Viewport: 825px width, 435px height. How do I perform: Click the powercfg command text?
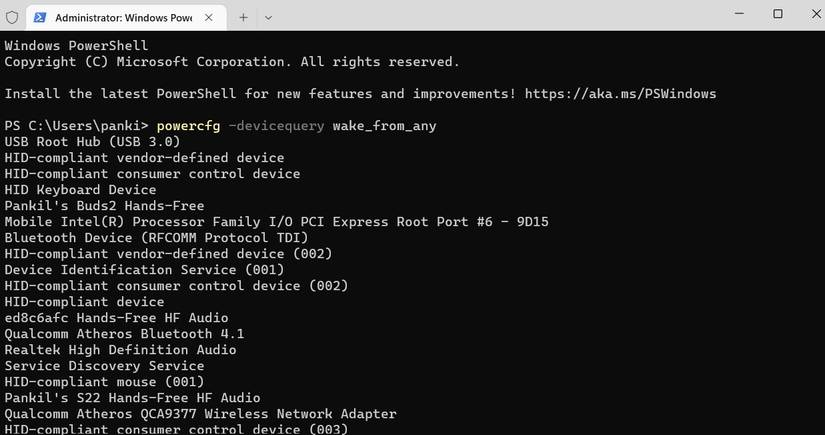pos(188,126)
